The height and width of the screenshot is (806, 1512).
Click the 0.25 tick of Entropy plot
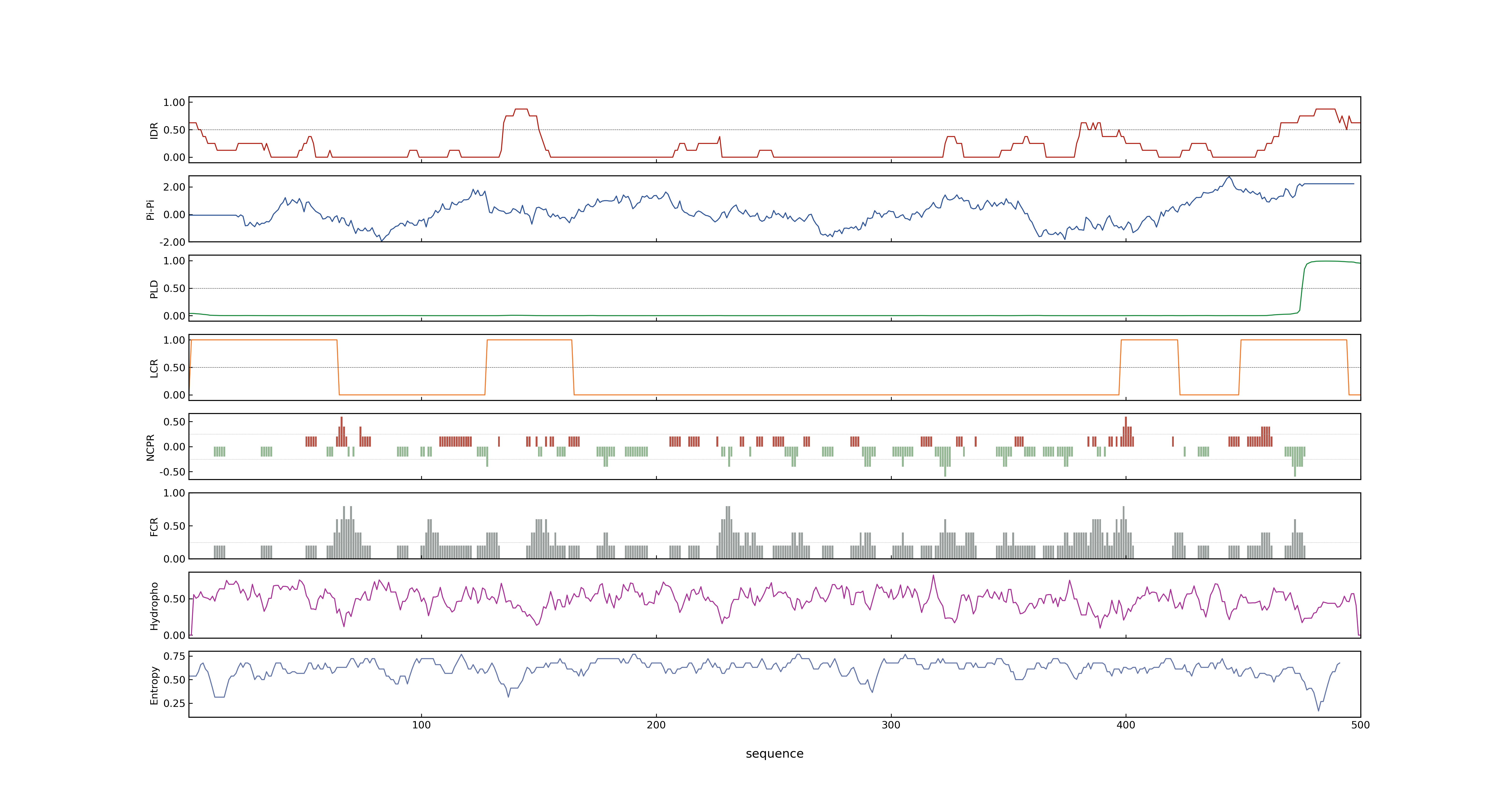pyautogui.click(x=174, y=703)
